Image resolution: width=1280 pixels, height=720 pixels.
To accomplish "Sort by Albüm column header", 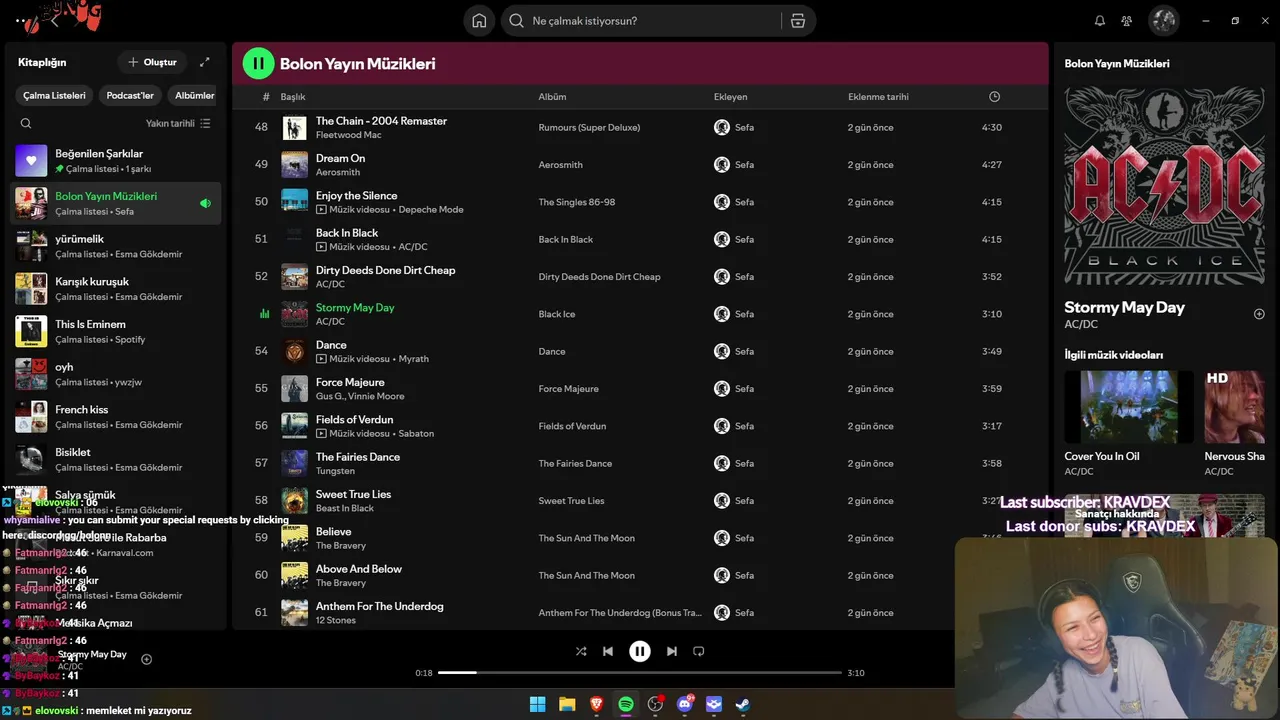I will pos(552,97).
